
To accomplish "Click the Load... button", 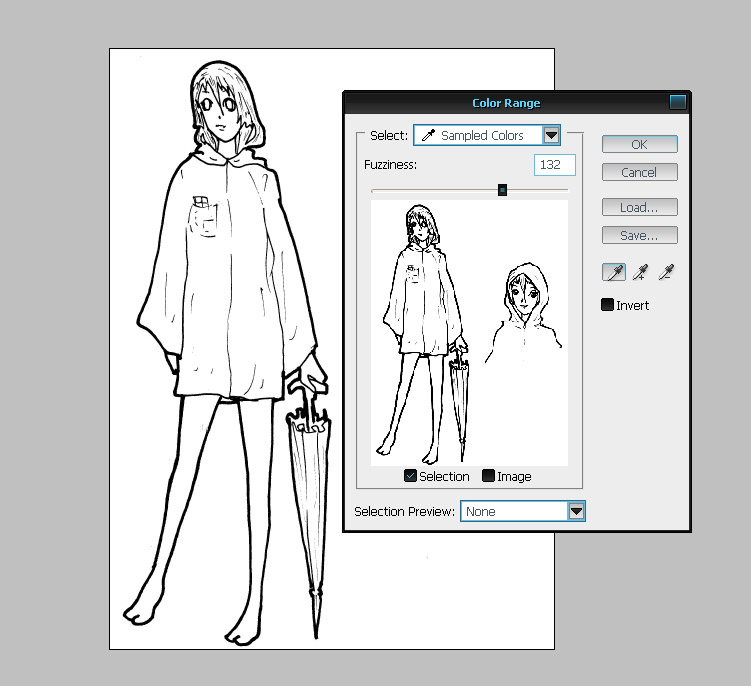I will point(639,207).
